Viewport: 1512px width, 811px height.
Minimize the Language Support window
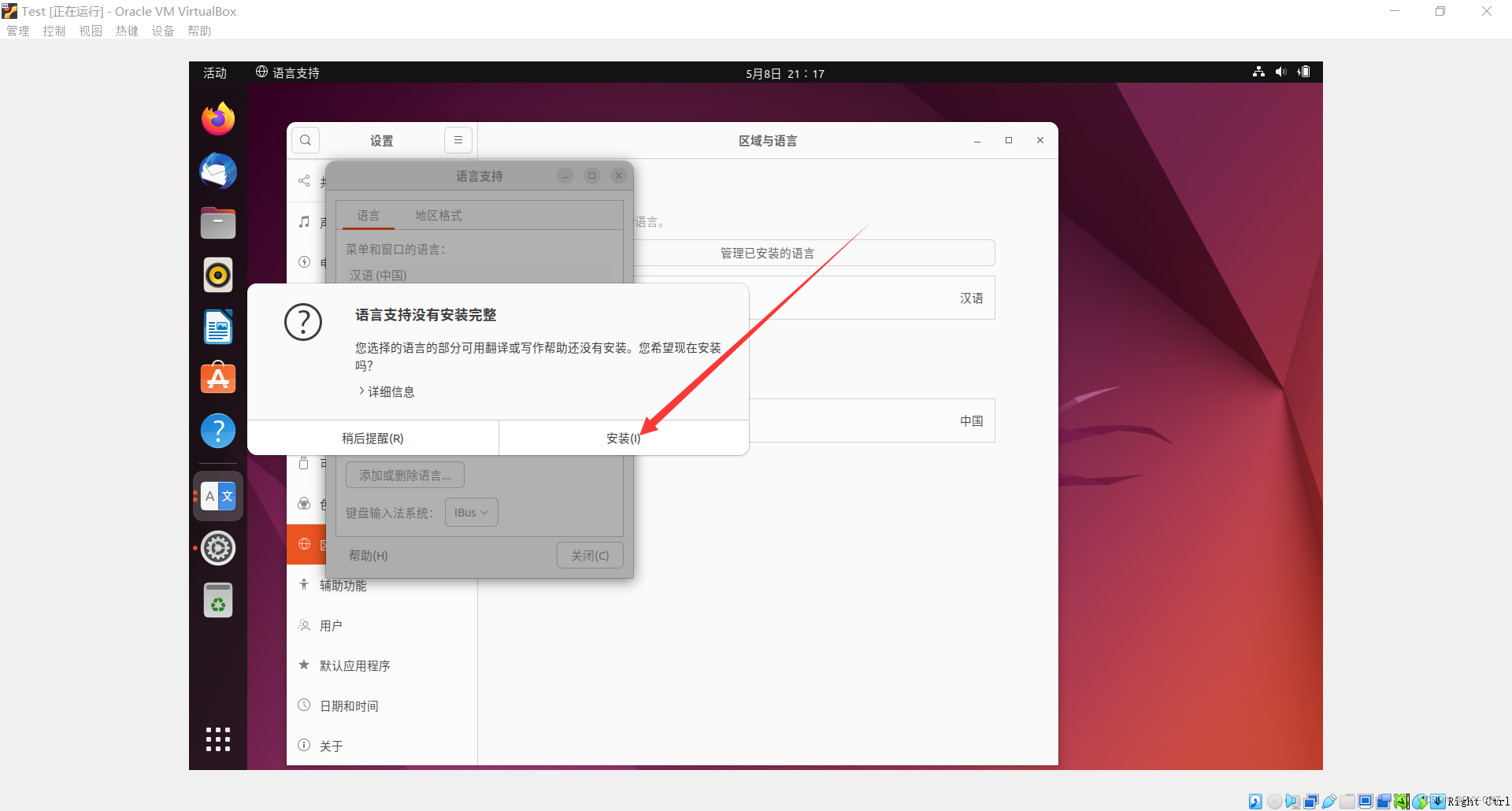pyautogui.click(x=565, y=176)
